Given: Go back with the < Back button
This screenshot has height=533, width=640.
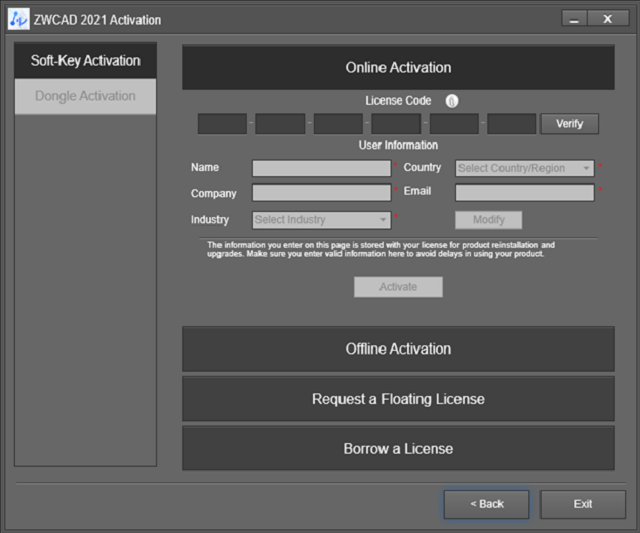Looking at the screenshot, I should pos(487,504).
